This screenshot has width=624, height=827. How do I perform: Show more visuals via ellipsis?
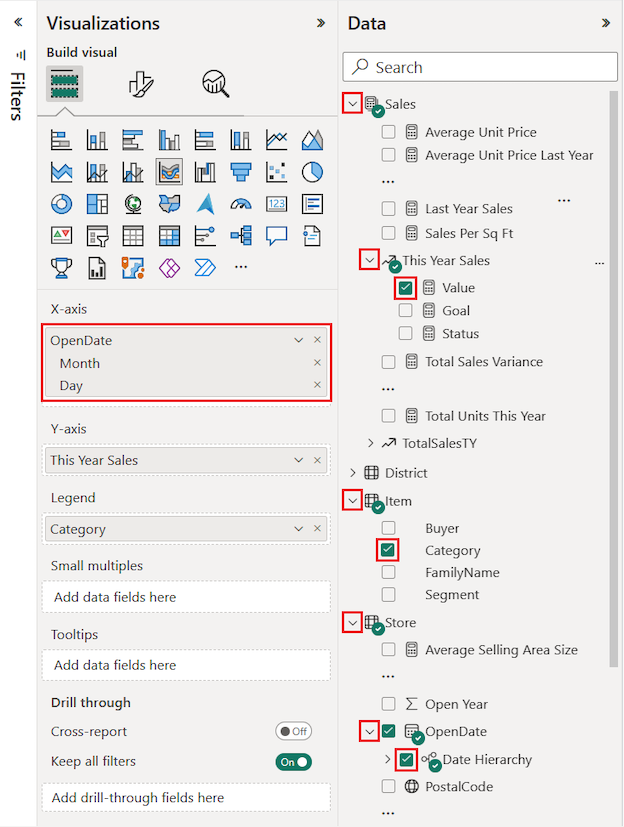click(x=241, y=267)
